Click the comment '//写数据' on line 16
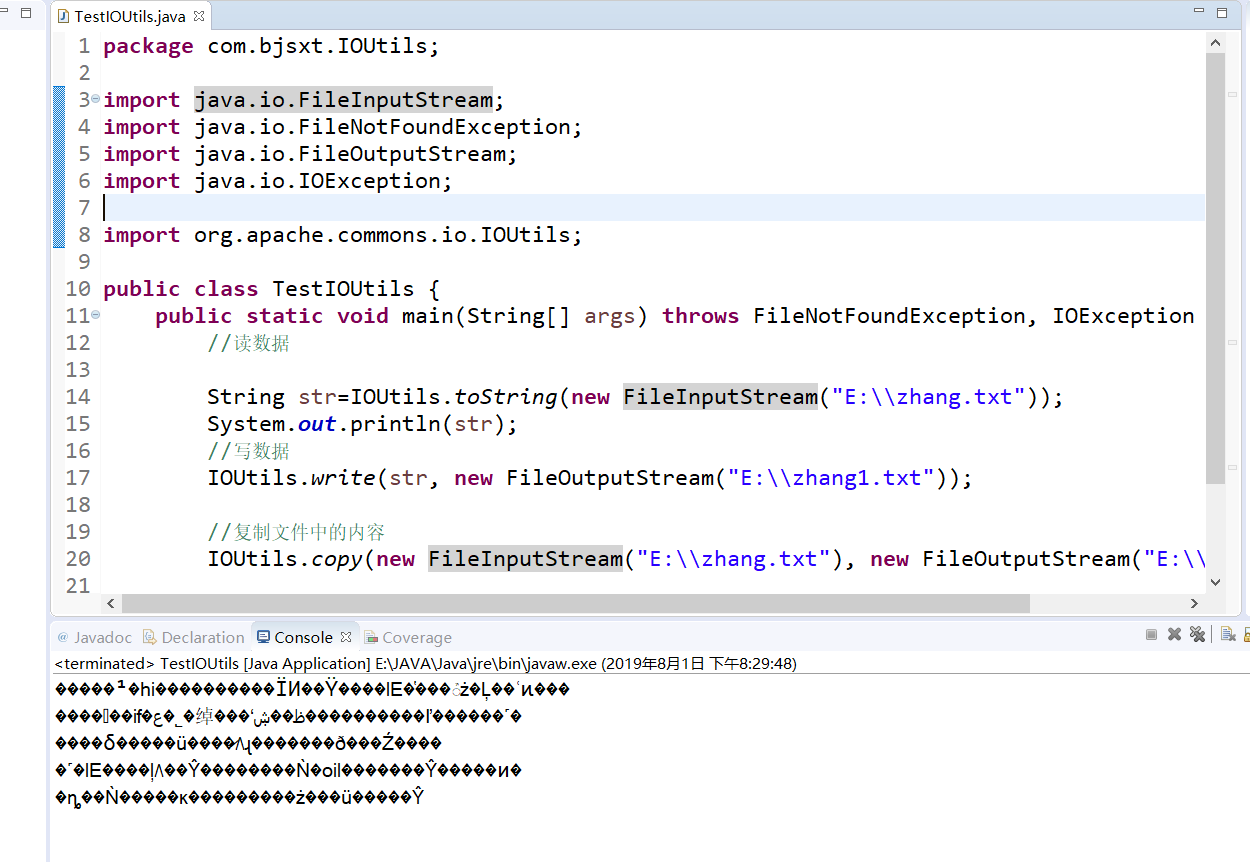1250x862 pixels. coord(248,451)
